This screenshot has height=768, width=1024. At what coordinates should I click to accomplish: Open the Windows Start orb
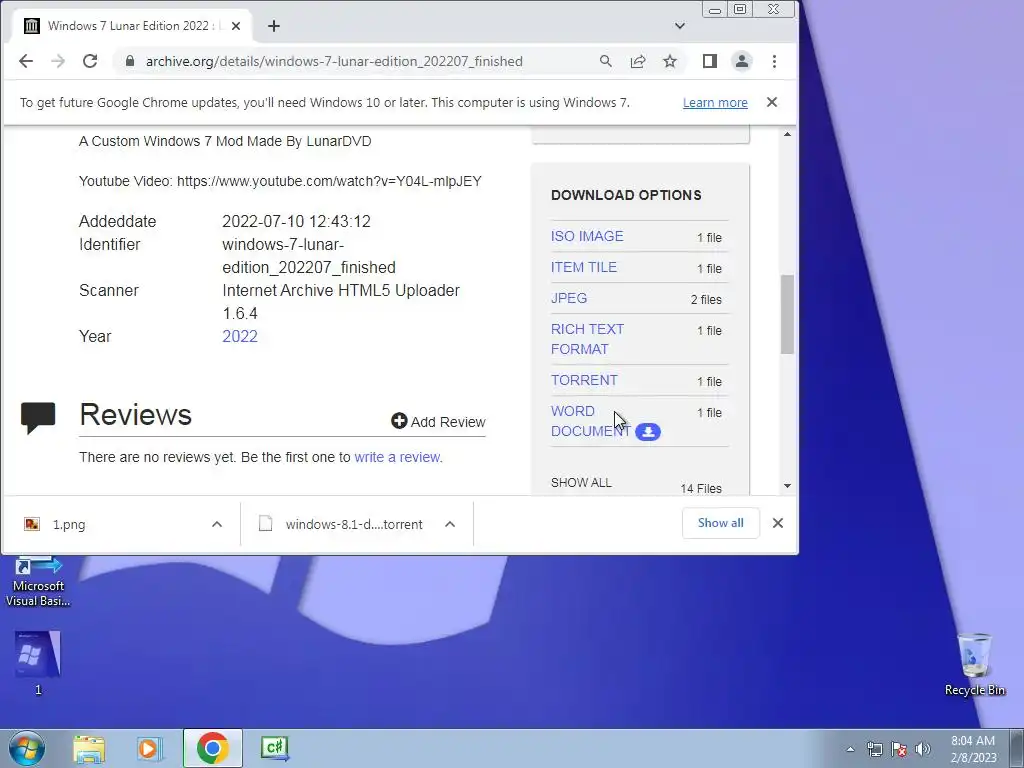tap(26, 748)
